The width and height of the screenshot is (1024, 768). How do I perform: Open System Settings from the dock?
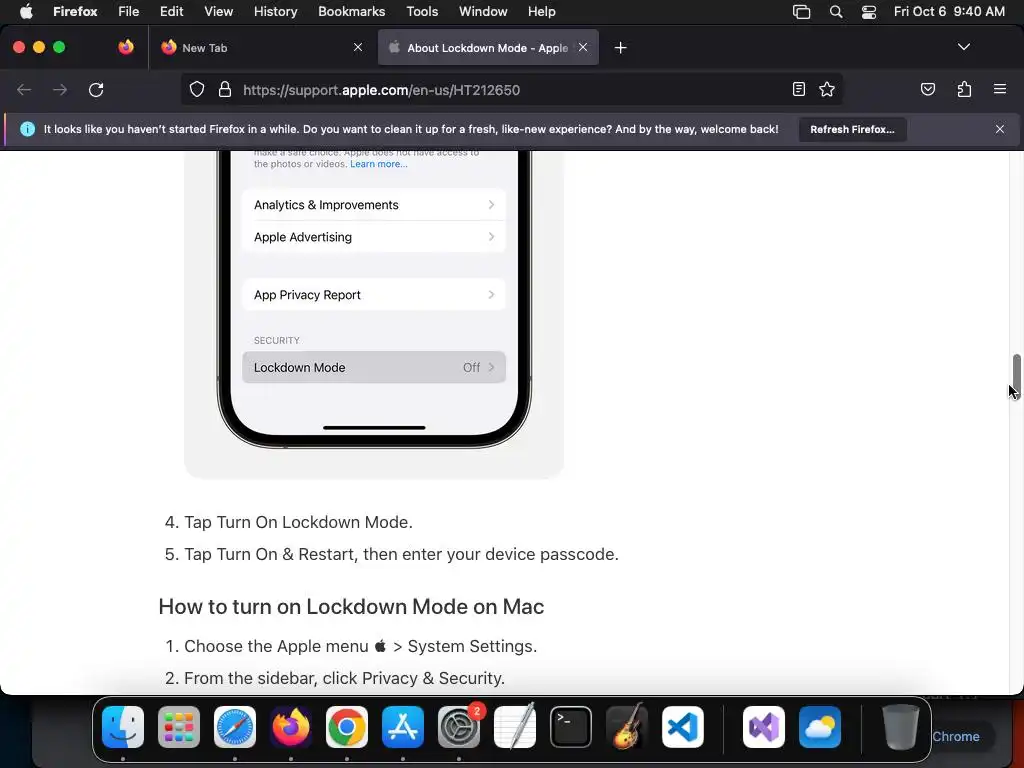click(459, 727)
